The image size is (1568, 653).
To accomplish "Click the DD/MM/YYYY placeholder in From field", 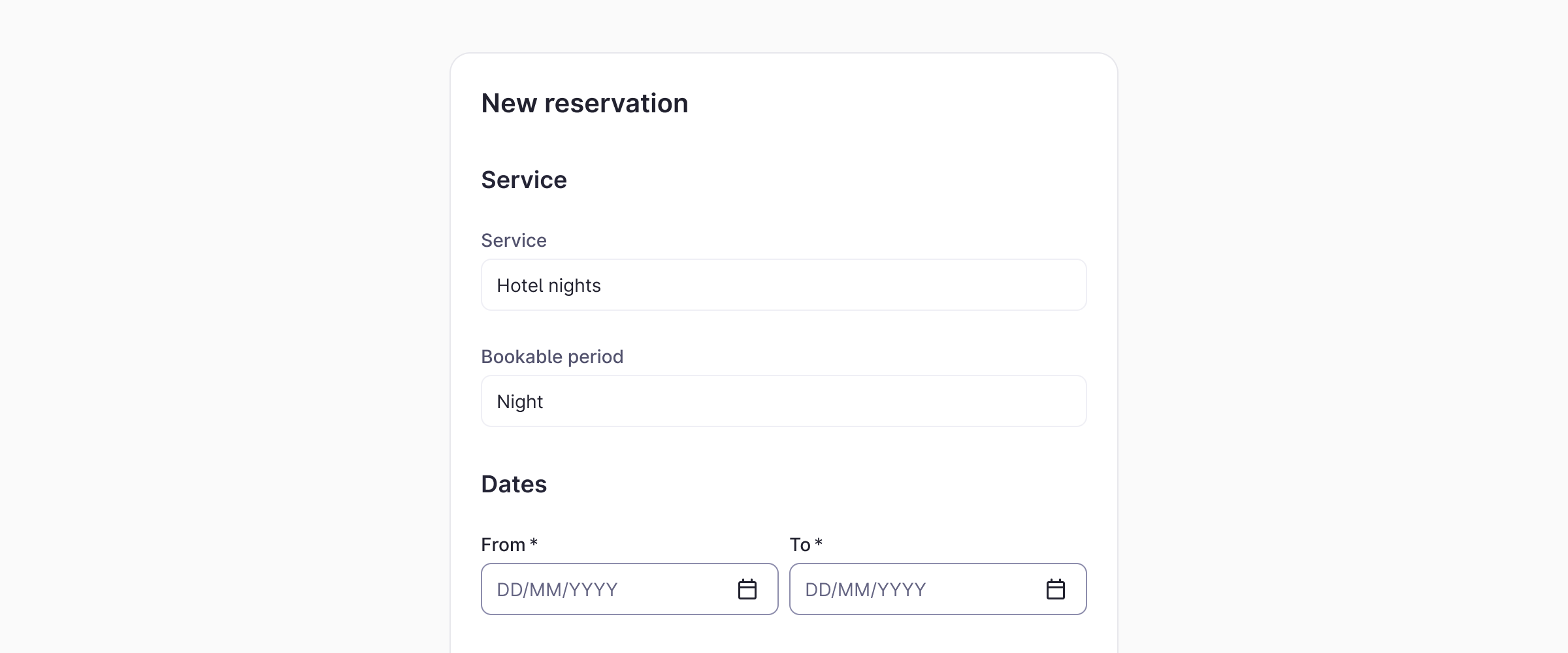I will pyautogui.click(x=557, y=590).
